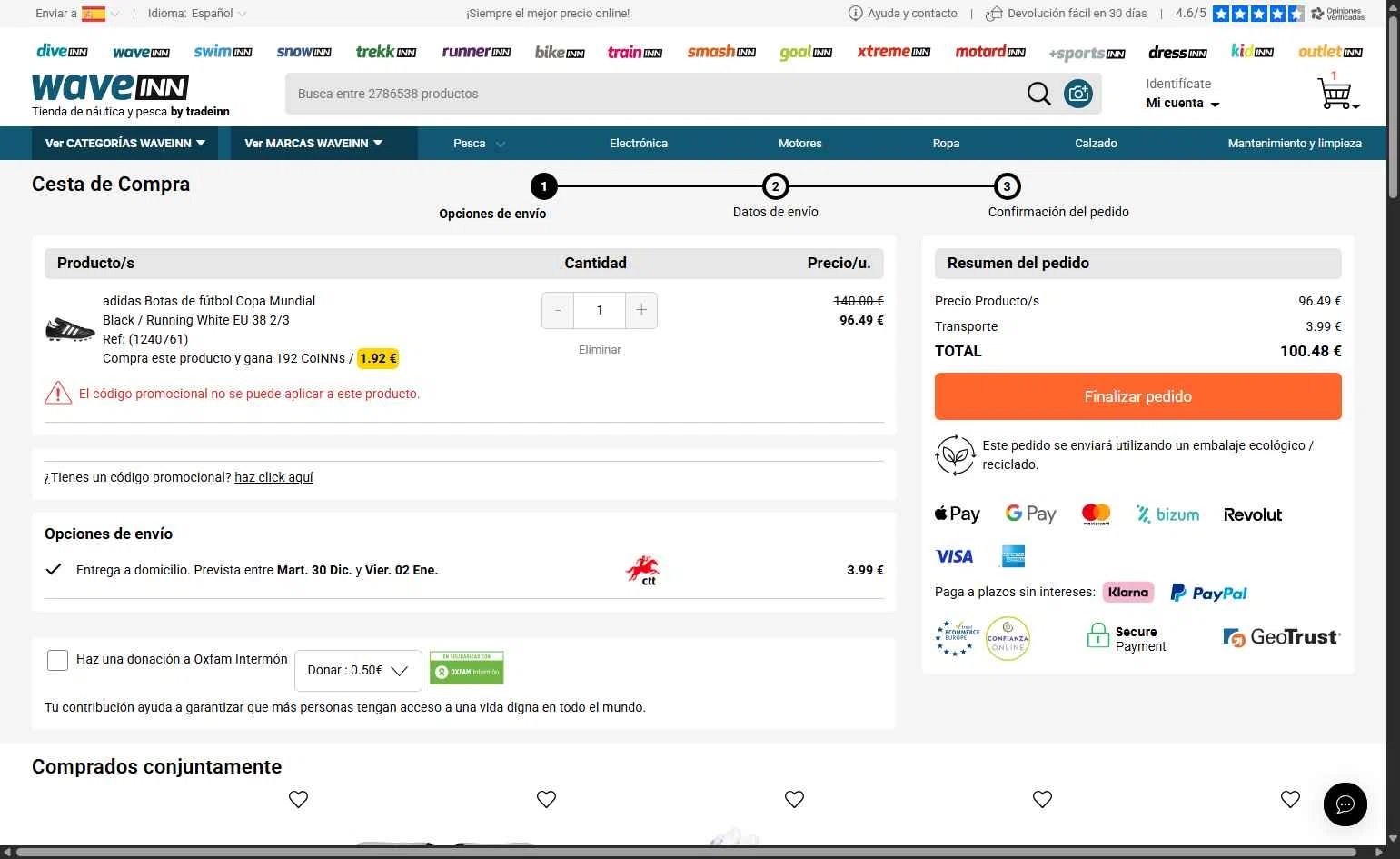Screen dimensions: 1400x859
Task: Open the Electrónica menu item
Action: coord(639,144)
